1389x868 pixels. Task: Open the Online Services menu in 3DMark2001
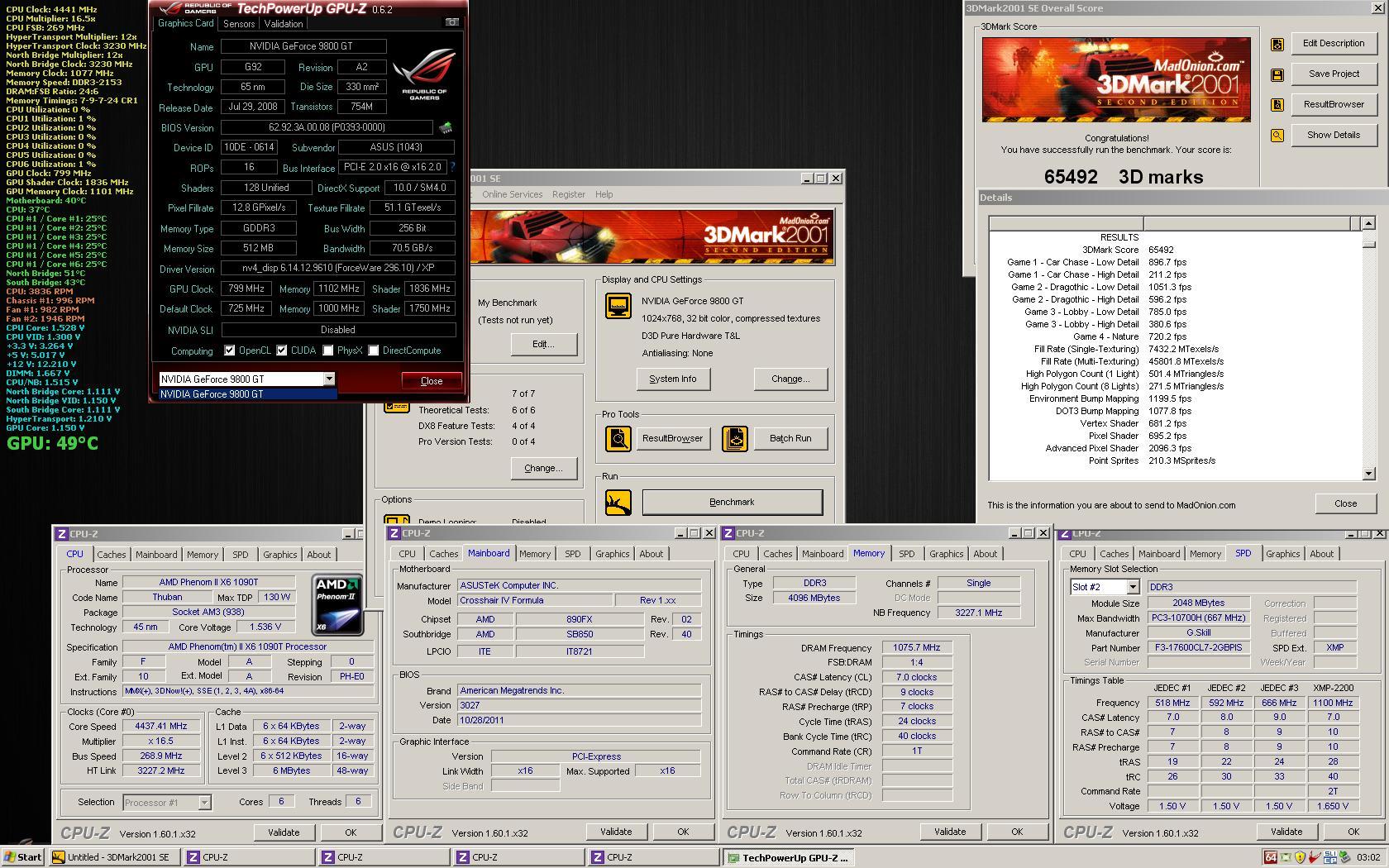tap(513, 194)
